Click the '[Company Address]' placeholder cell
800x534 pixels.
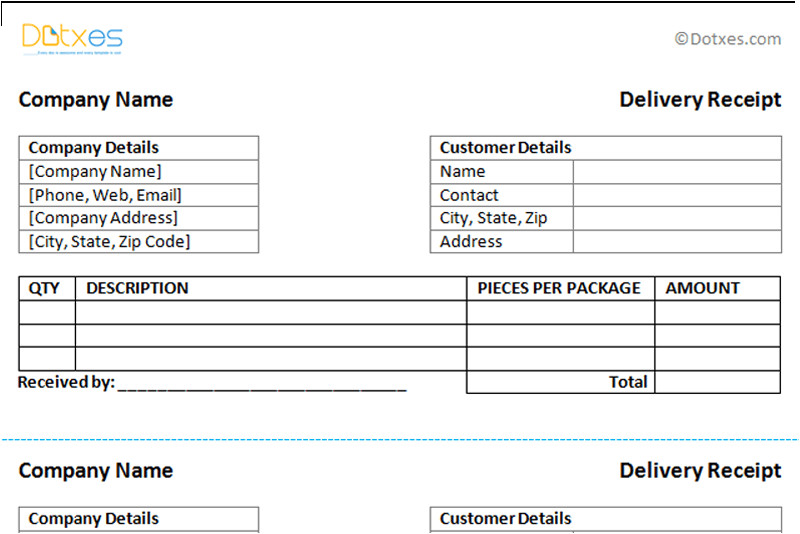(139, 218)
